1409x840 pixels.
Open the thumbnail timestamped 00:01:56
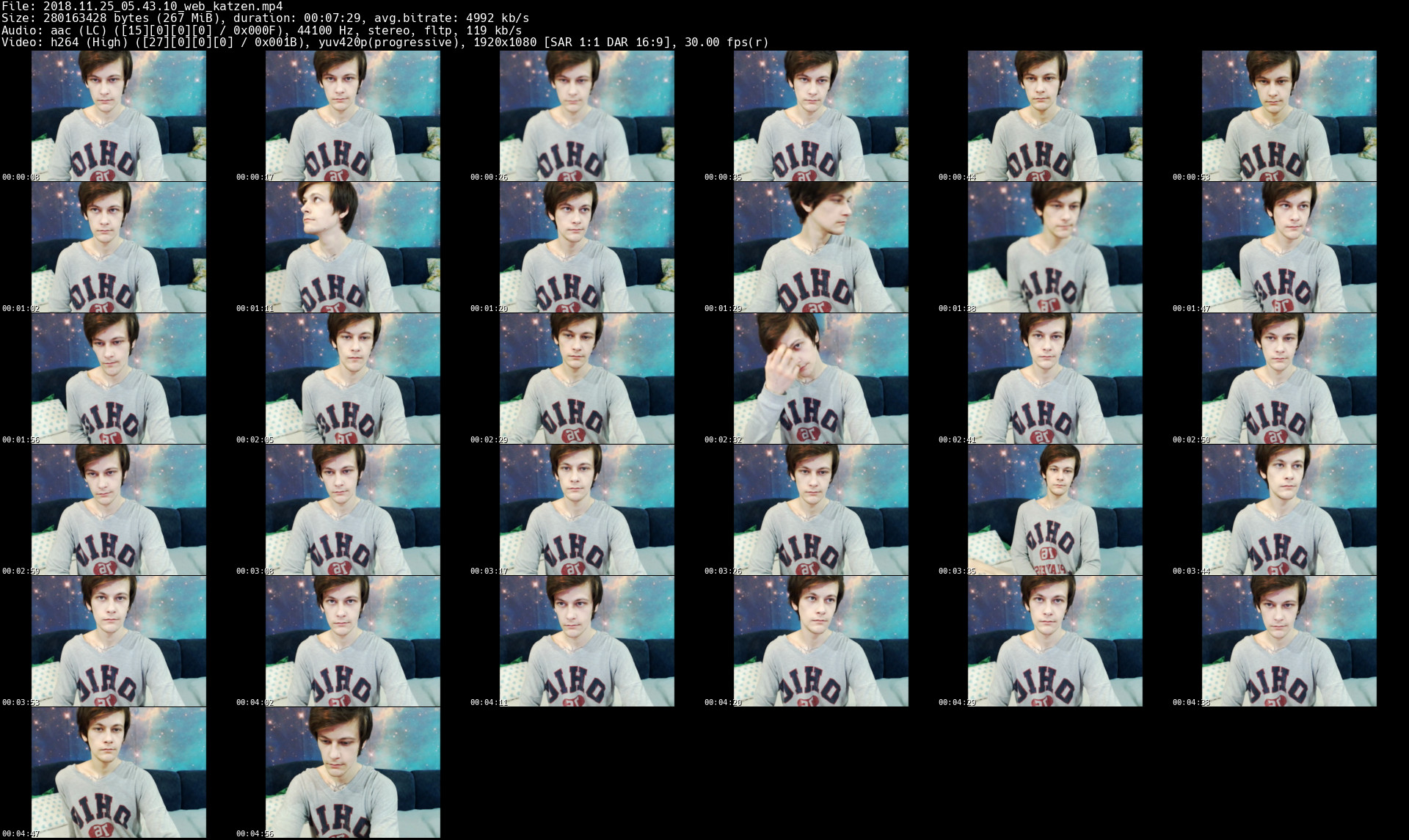click(118, 379)
